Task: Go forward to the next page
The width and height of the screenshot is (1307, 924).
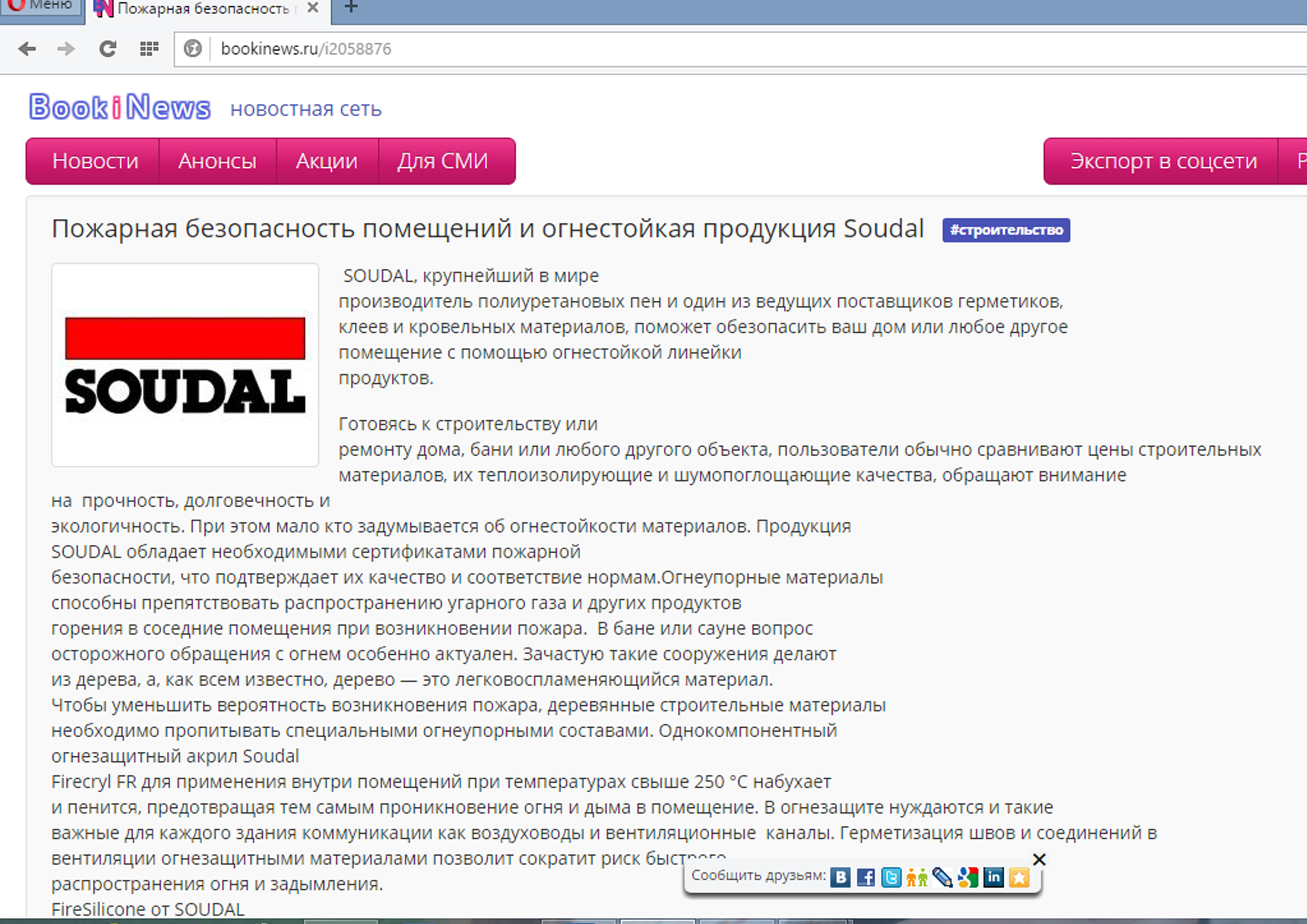Action: (67, 49)
